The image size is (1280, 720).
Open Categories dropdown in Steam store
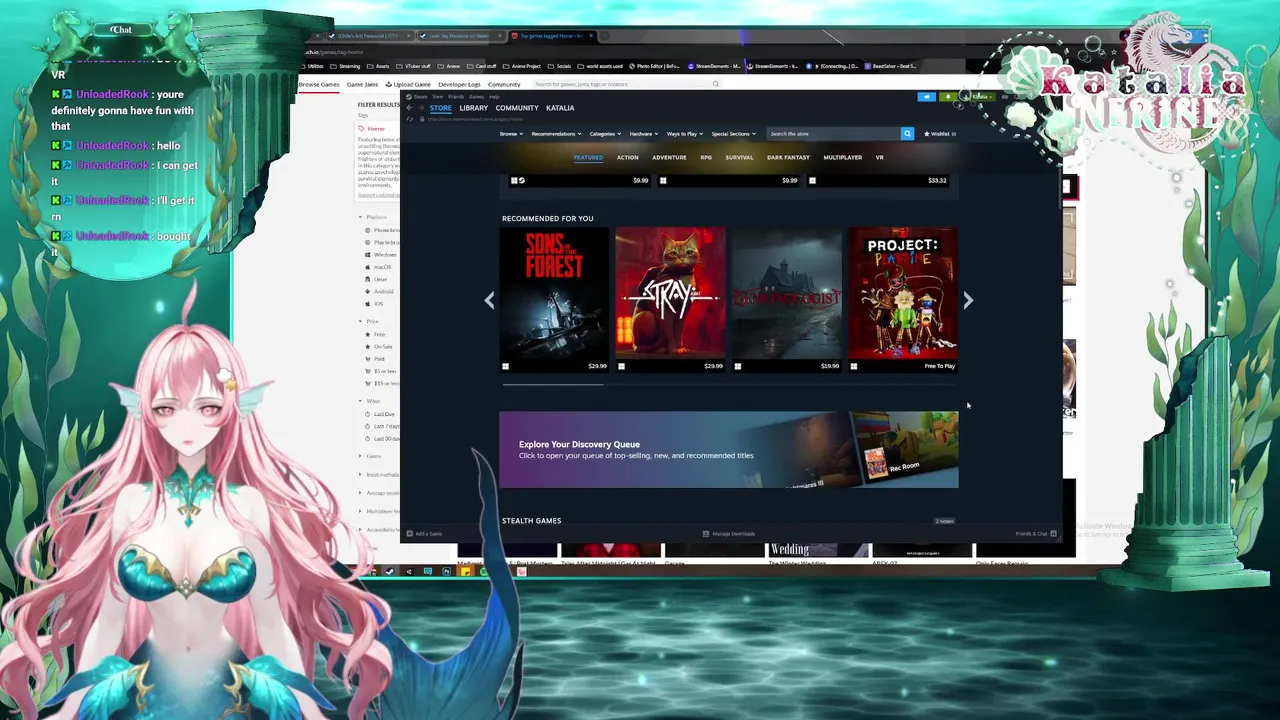point(605,133)
